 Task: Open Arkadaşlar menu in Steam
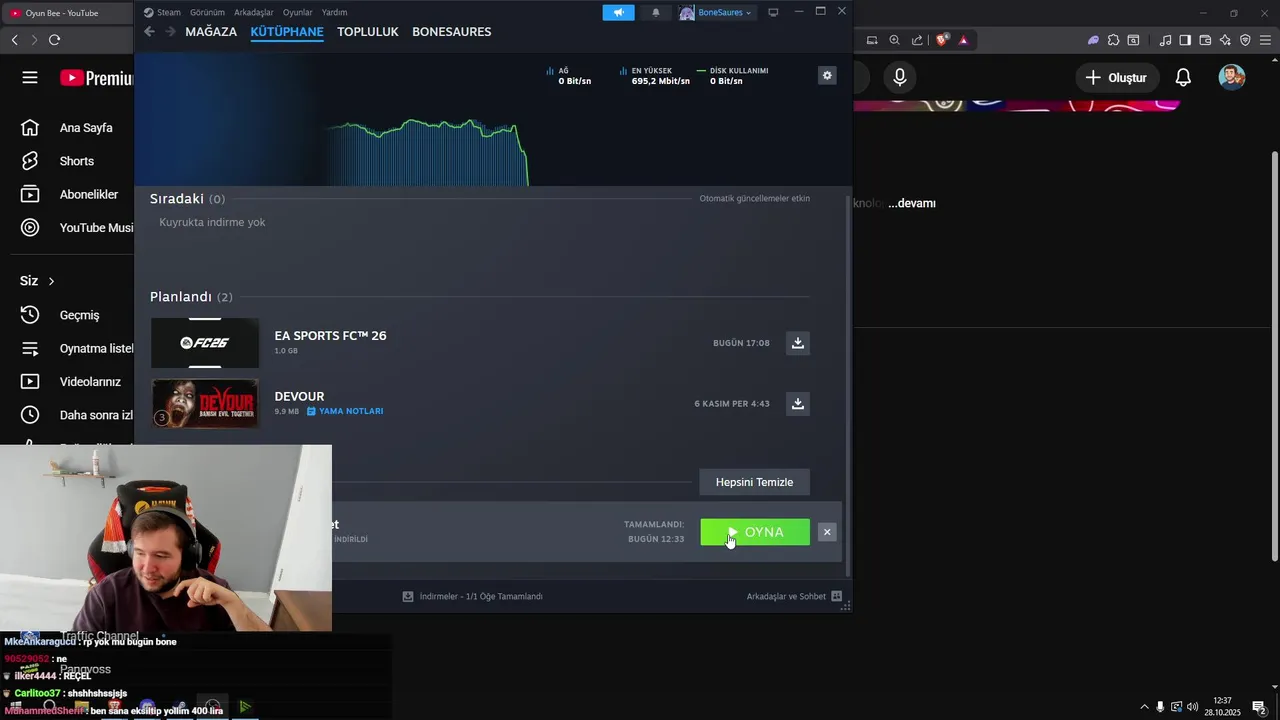[254, 12]
